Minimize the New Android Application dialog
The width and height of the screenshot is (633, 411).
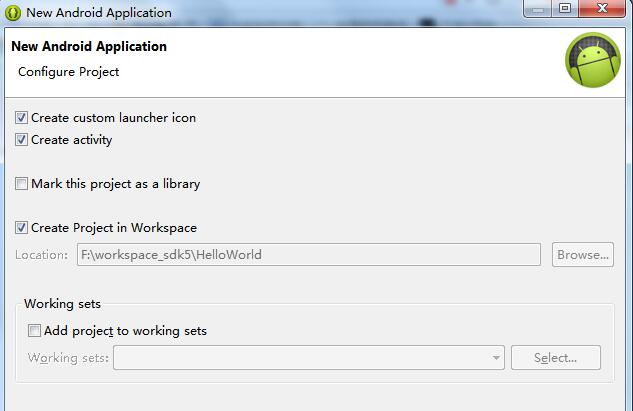(537, 8)
